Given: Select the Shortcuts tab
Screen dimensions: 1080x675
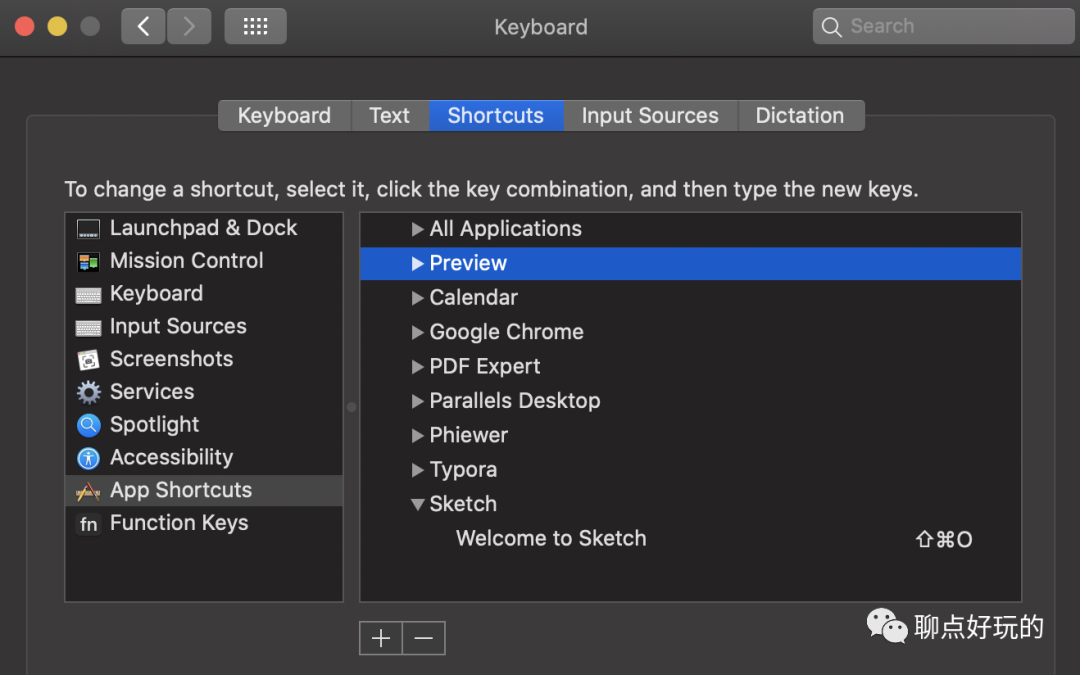Looking at the screenshot, I should tap(496, 116).
